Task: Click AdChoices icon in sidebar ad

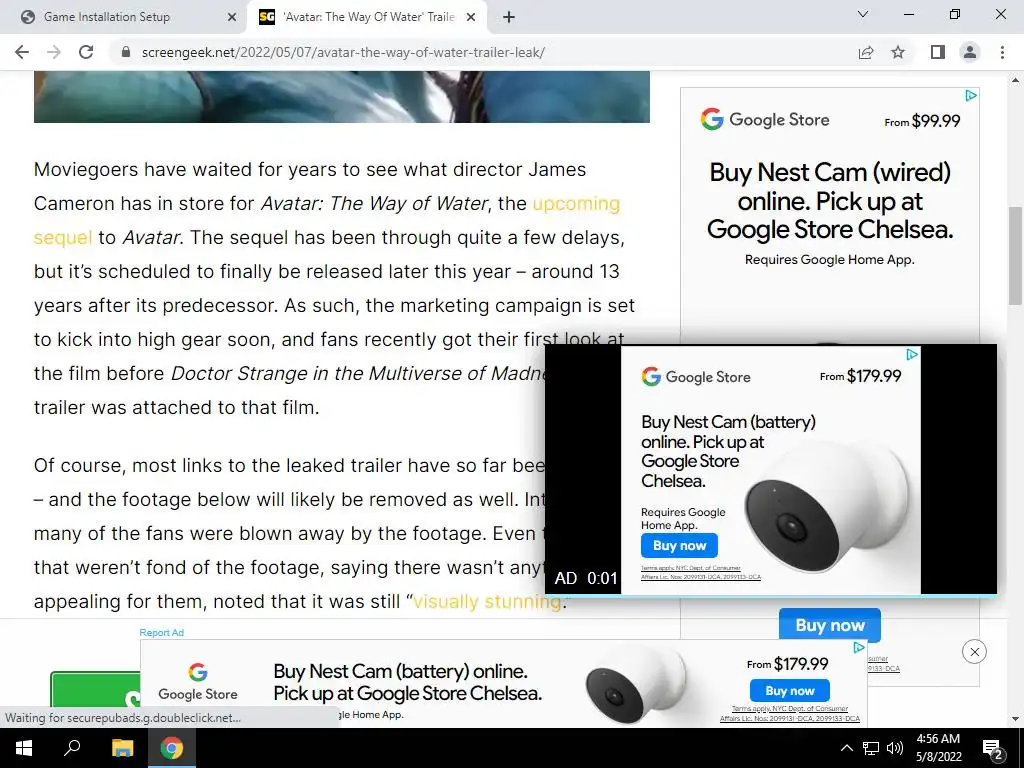Action: pos(971,96)
